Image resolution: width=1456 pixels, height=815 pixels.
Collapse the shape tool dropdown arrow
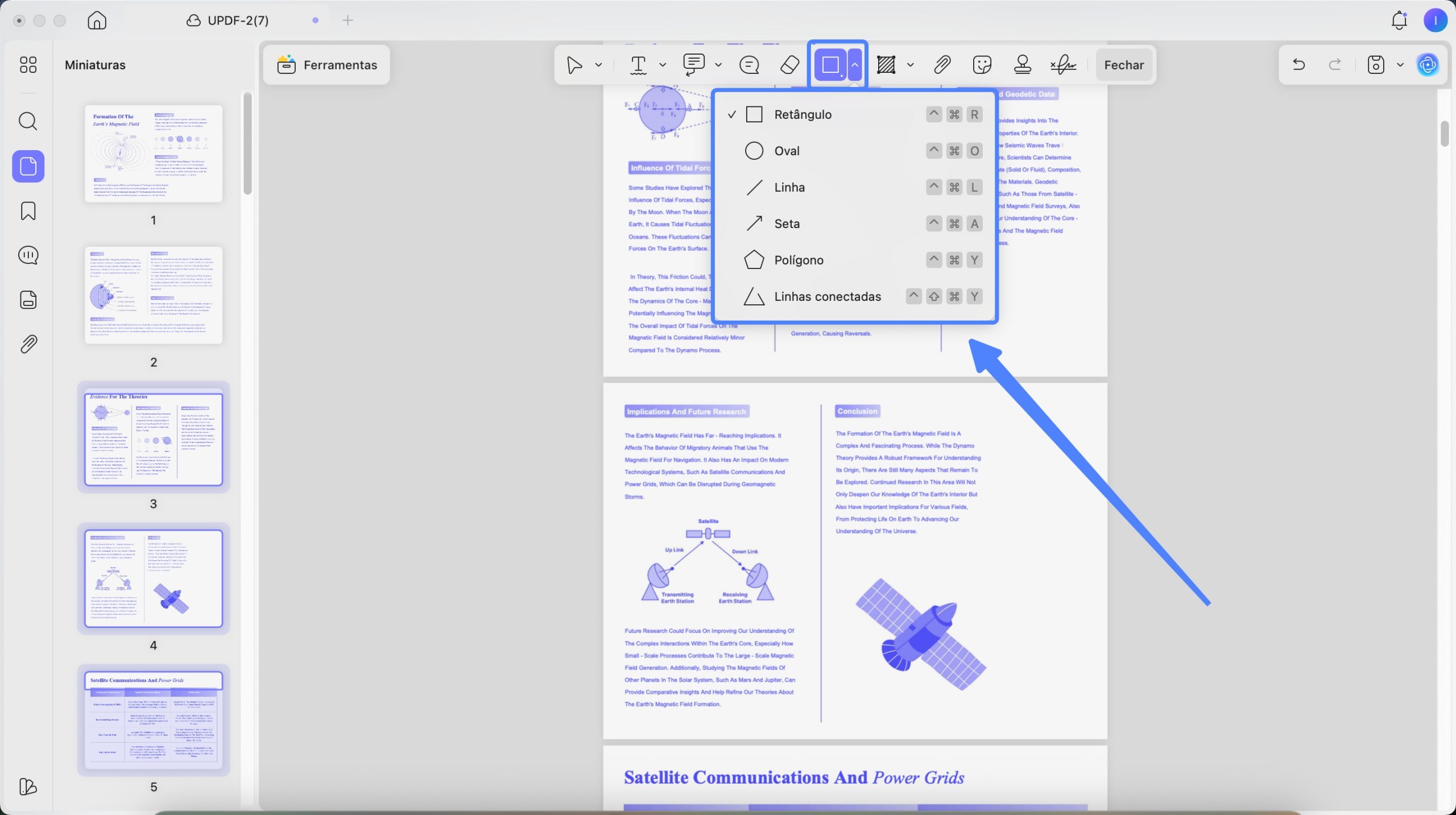(855, 65)
